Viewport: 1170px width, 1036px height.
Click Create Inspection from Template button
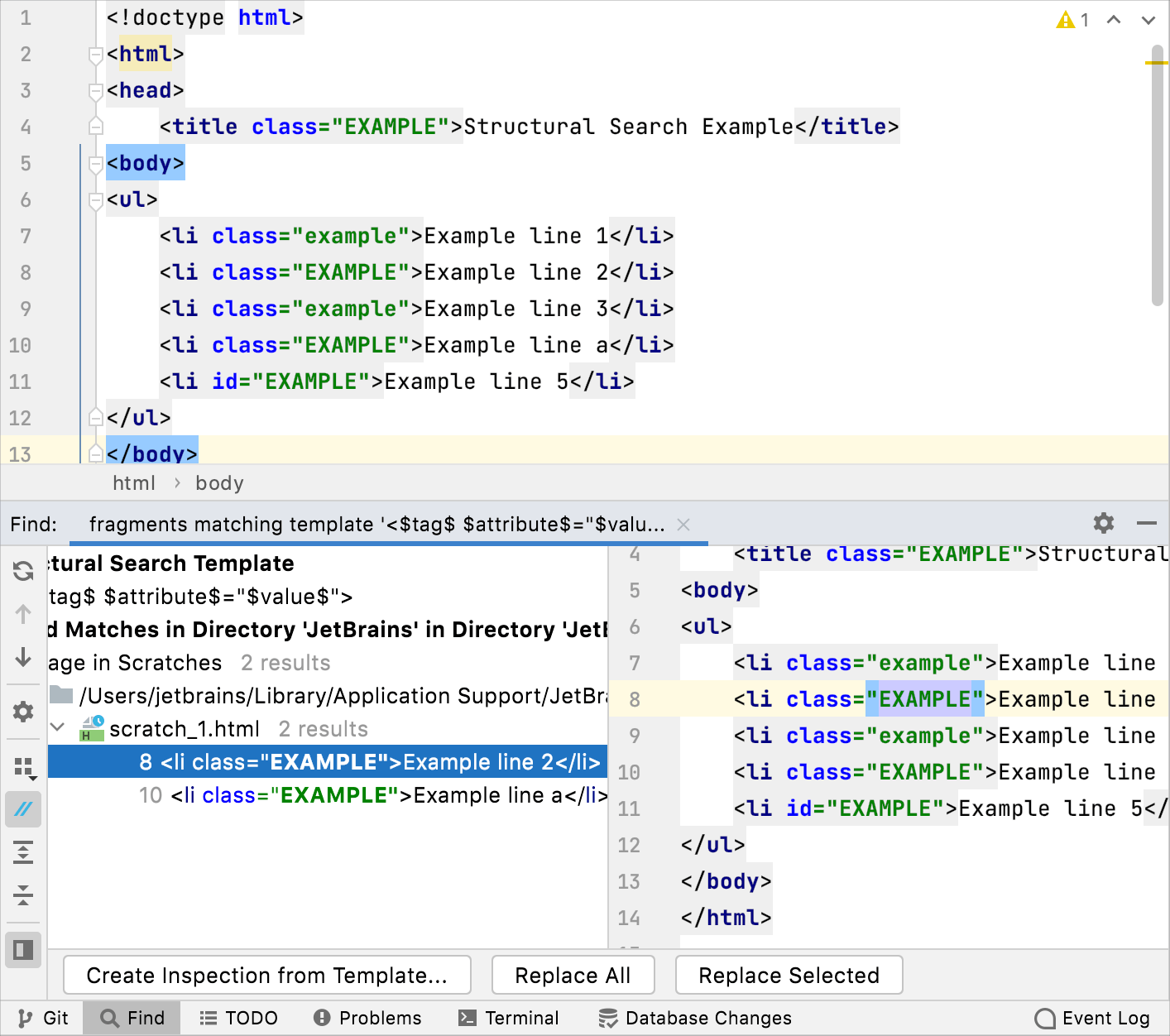[x=266, y=976]
